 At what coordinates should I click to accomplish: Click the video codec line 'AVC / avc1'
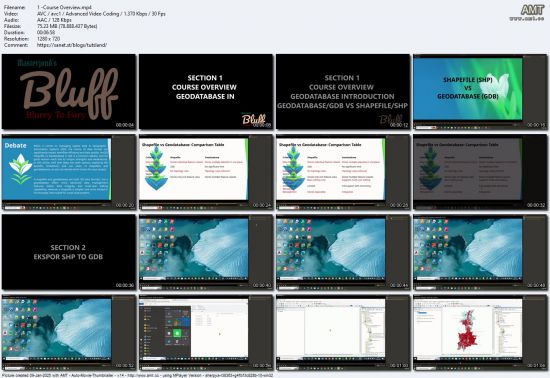pyautogui.click(x=101, y=14)
